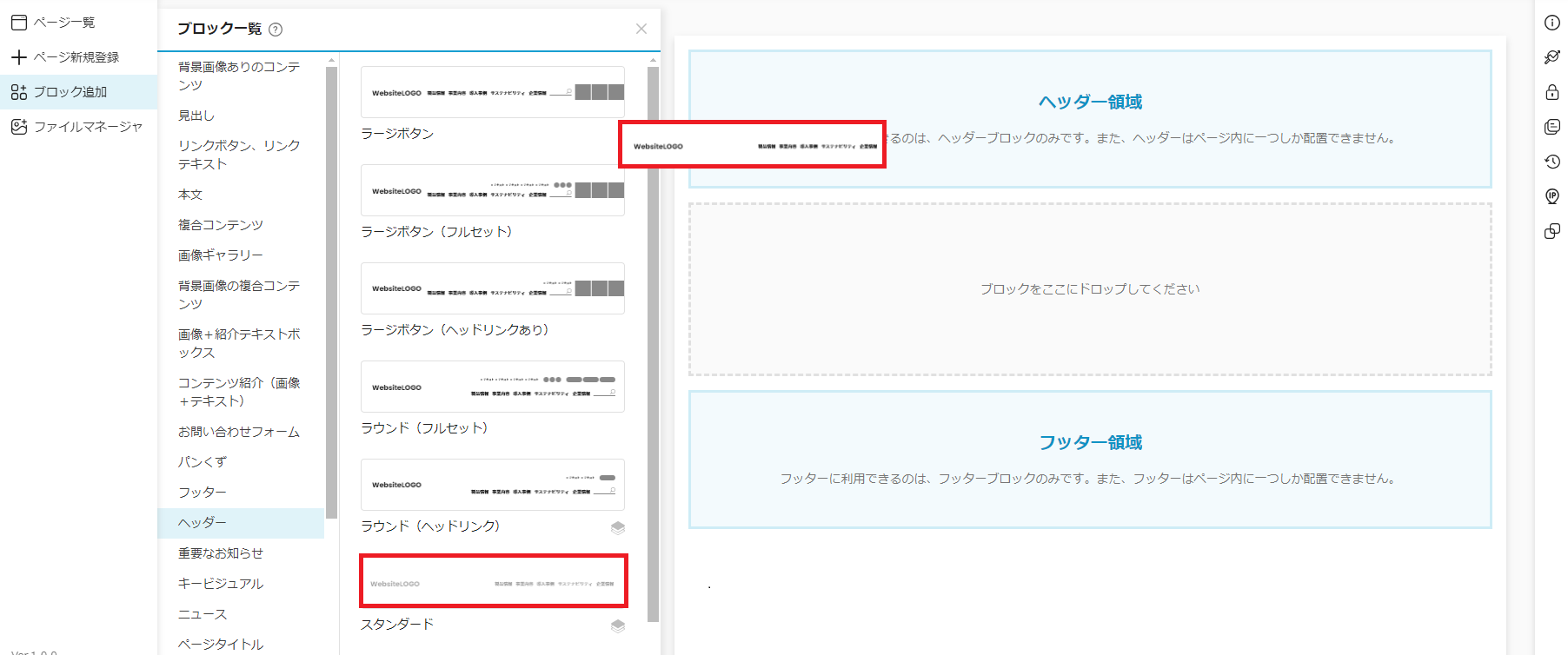Click scroll-up arrow of thumbnails list
Image resolution: width=1568 pixels, height=655 pixels.
click(x=654, y=60)
